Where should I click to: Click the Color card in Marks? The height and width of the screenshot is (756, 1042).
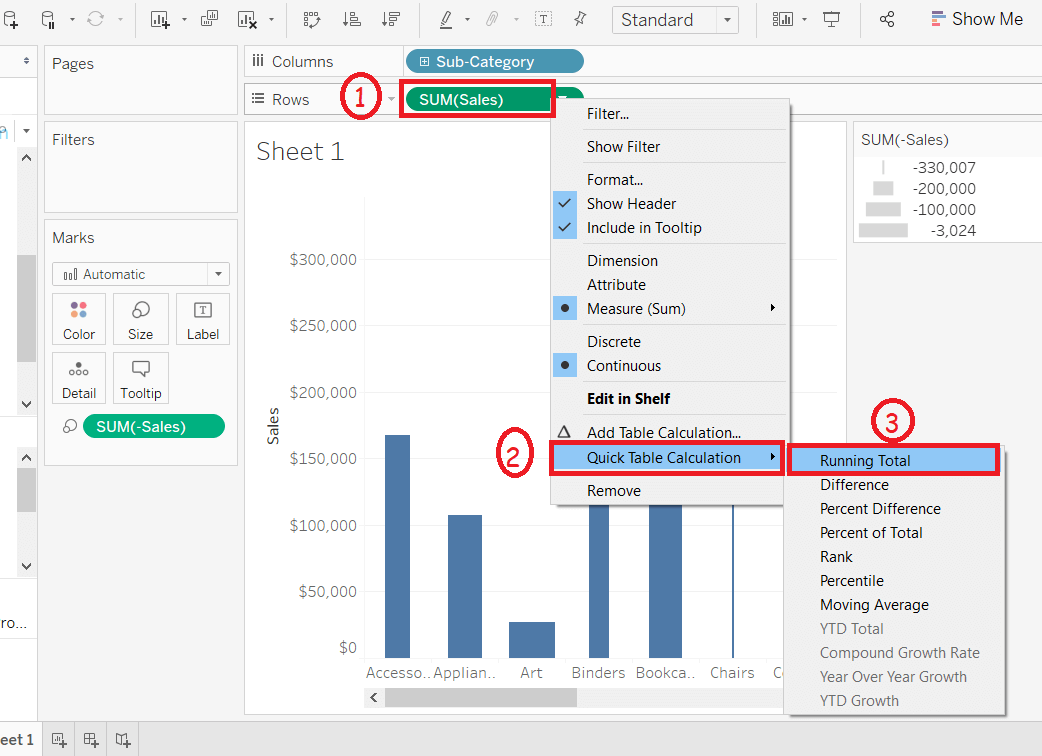78,319
